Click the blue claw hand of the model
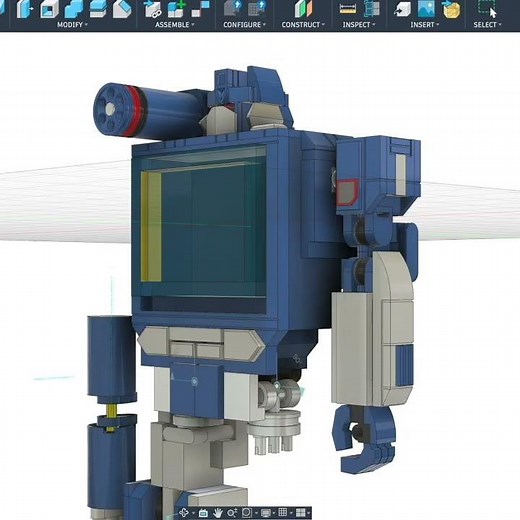This screenshot has height=520, width=520. coord(363,440)
